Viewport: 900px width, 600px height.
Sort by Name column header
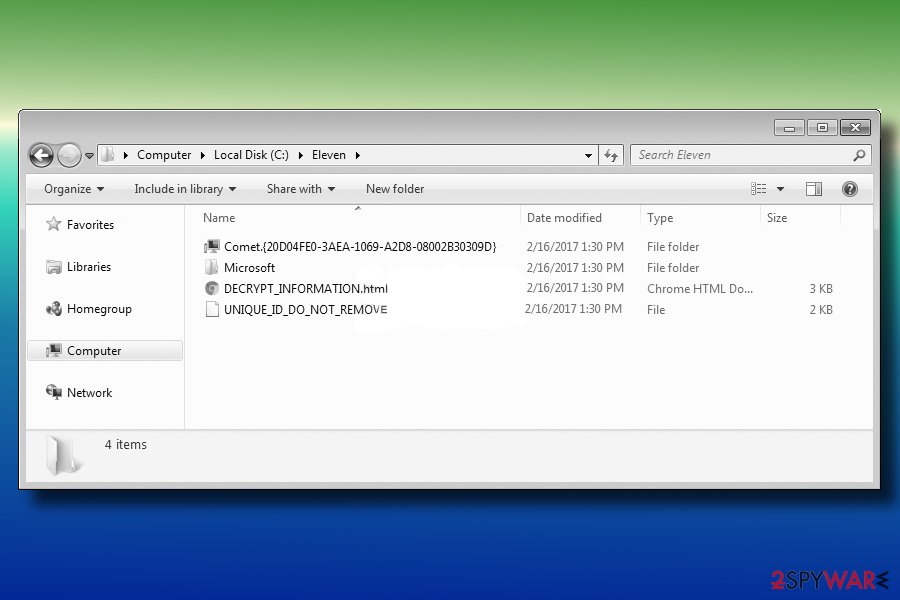(x=219, y=218)
